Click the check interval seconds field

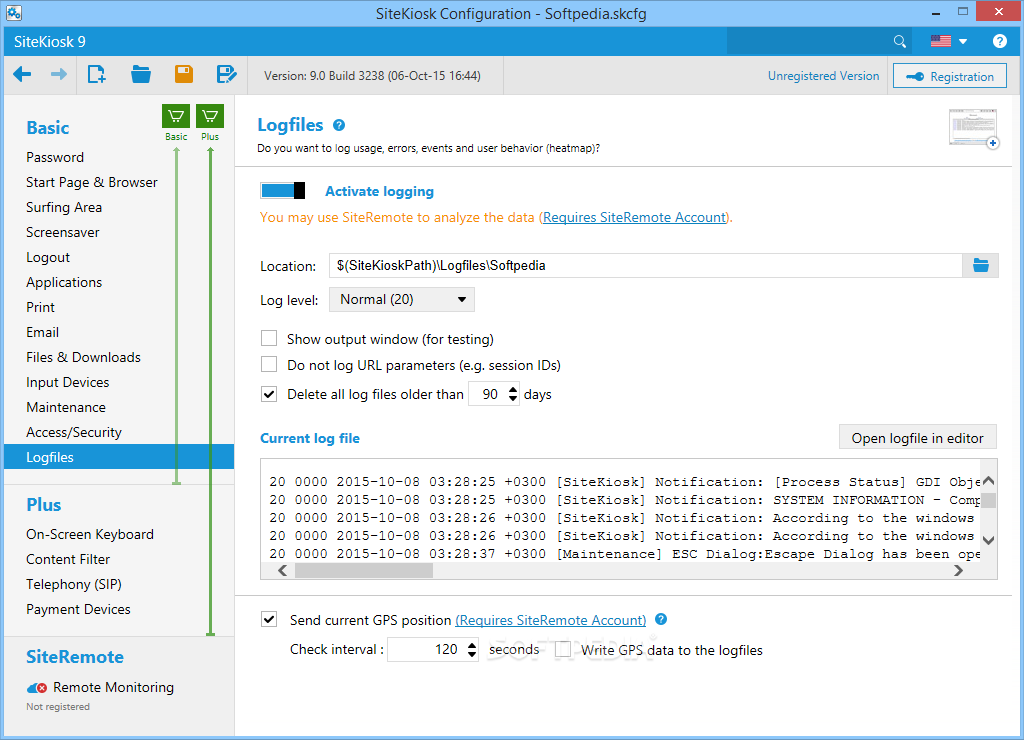[426, 649]
